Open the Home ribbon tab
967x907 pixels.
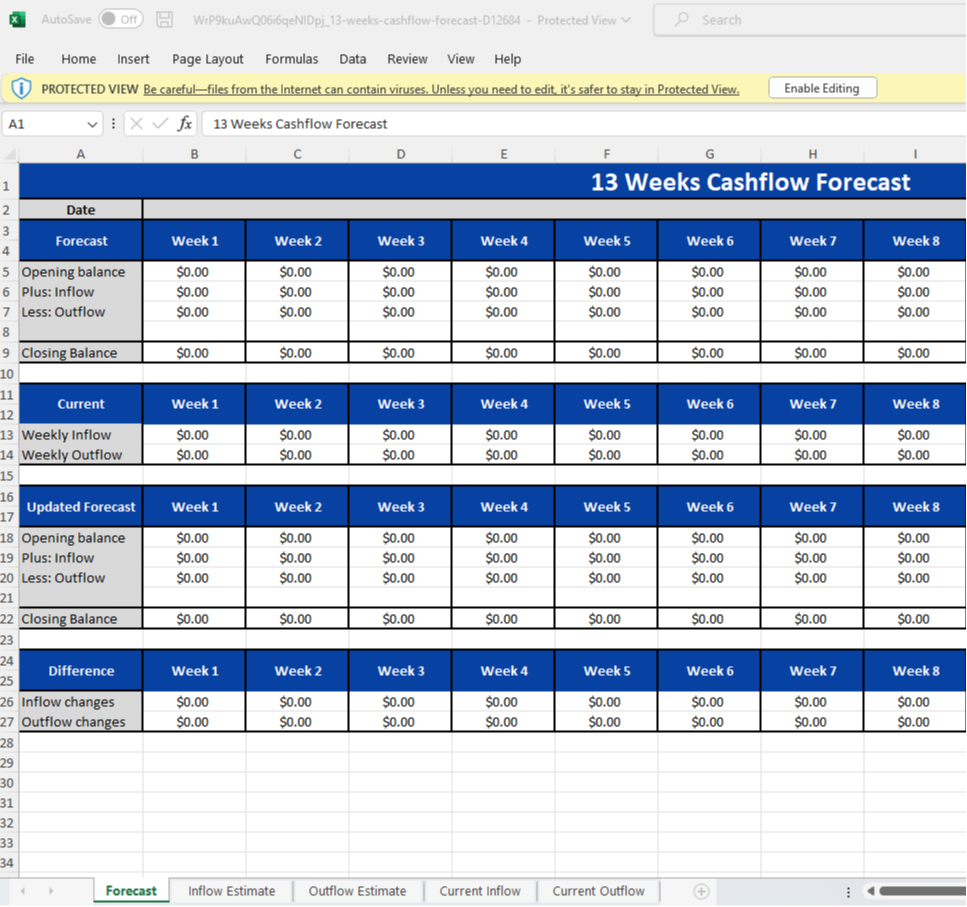[x=78, y=59]
